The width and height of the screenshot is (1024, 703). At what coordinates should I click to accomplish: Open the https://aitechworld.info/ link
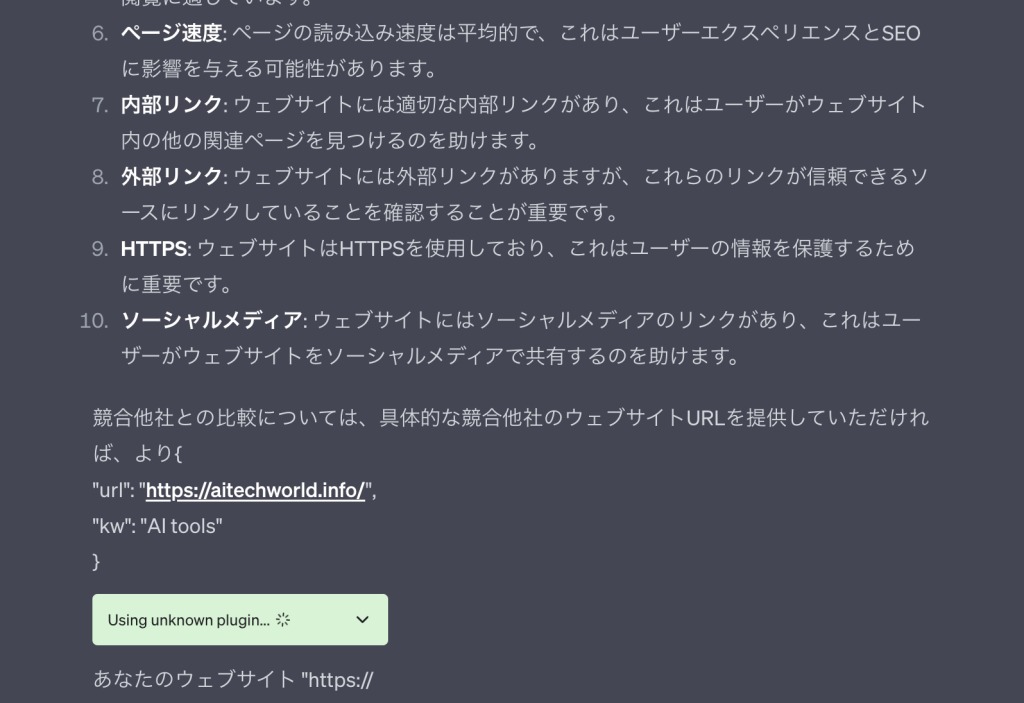click(x=255, y=490)
